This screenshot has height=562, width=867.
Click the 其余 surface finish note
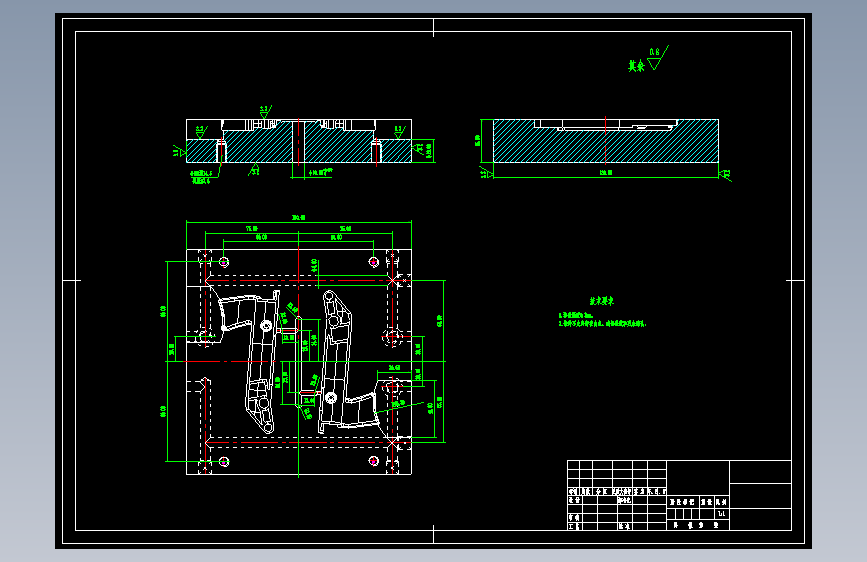[636, 66]
